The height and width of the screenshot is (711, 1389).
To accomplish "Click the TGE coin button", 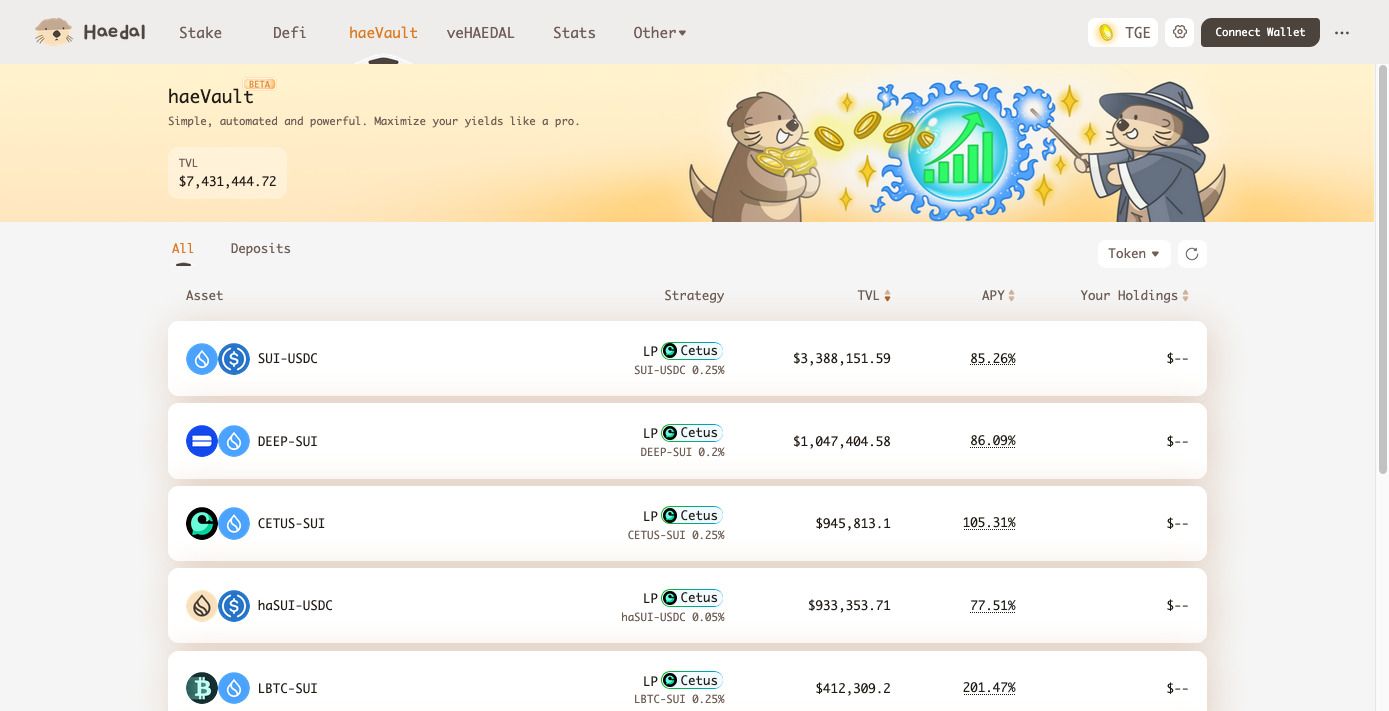I will (x=1123, y=32).
